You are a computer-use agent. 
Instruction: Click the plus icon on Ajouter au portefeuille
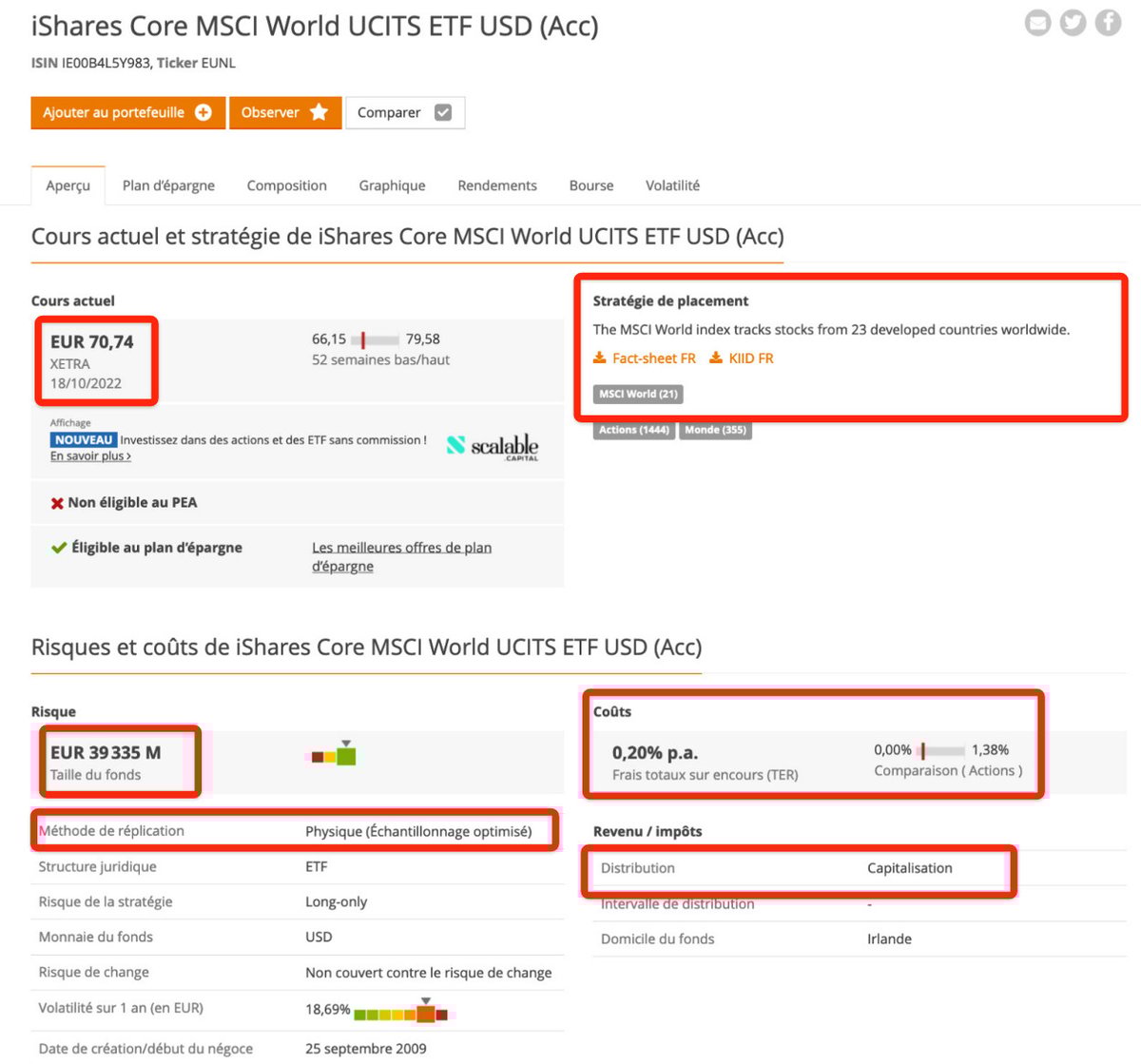coord(203,112)
